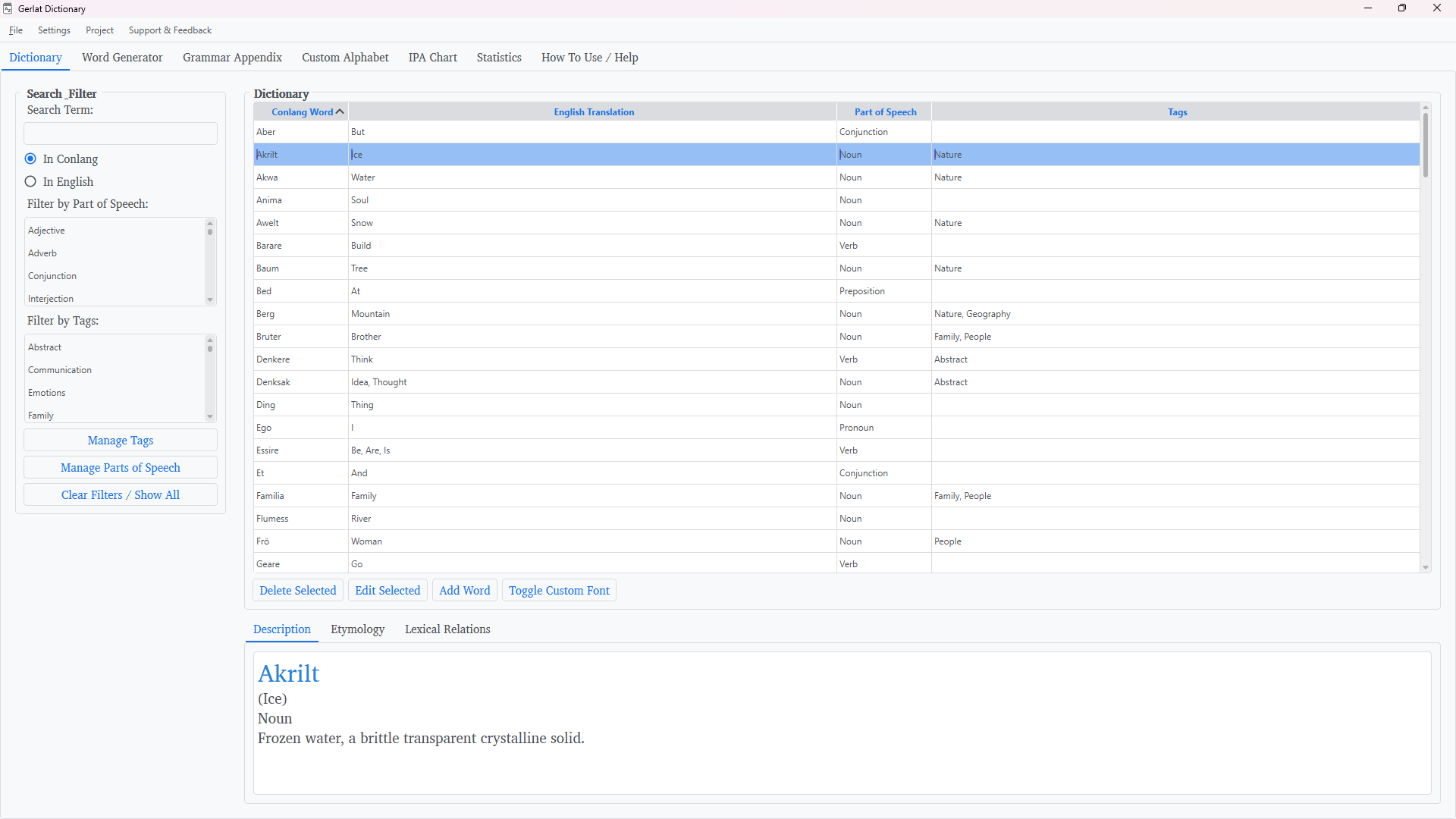
Task: Click Clear Filters / Show All
Action: click(121, 495)
